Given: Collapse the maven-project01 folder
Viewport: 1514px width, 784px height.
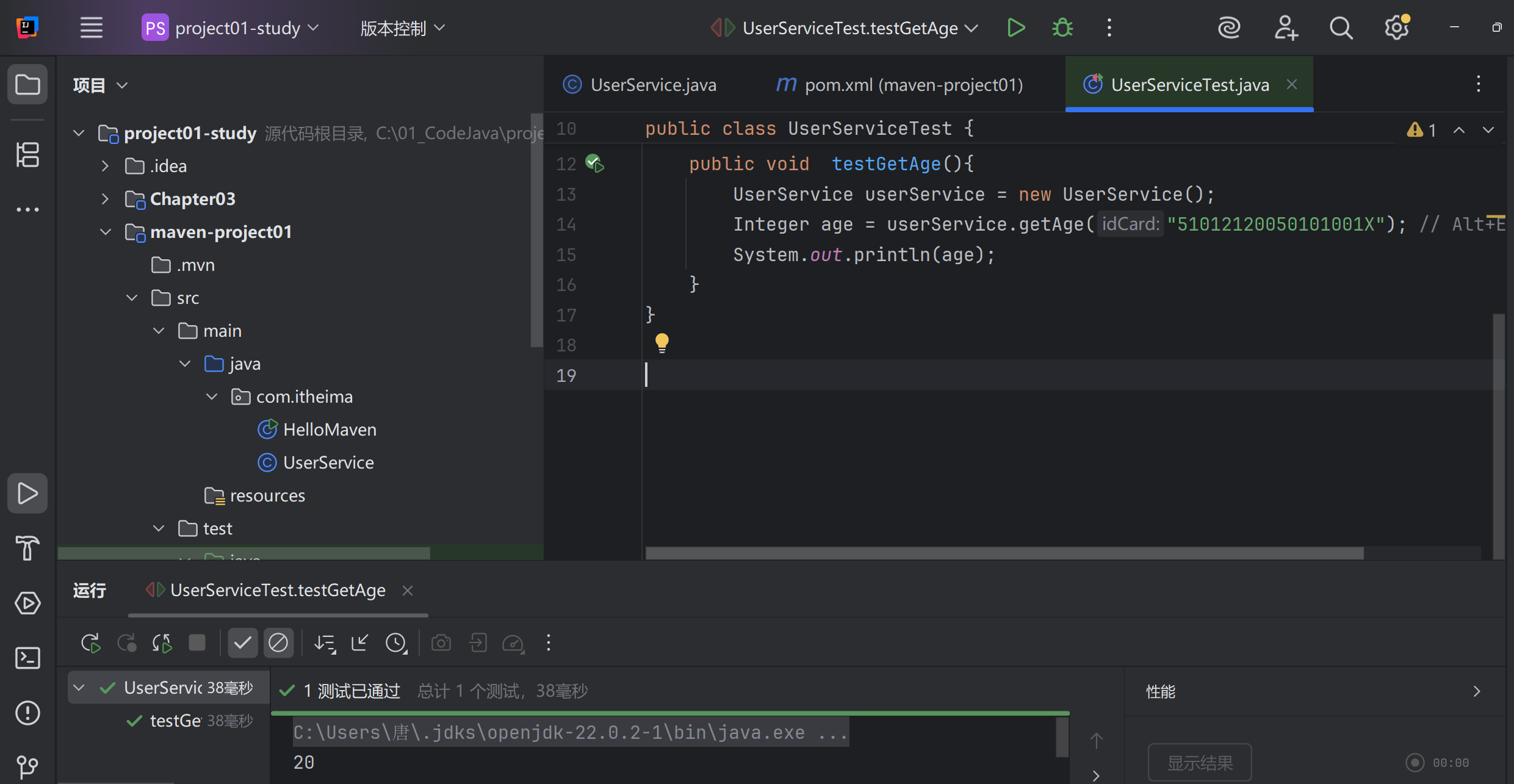Looking at the screenshot, I should 106,232.
